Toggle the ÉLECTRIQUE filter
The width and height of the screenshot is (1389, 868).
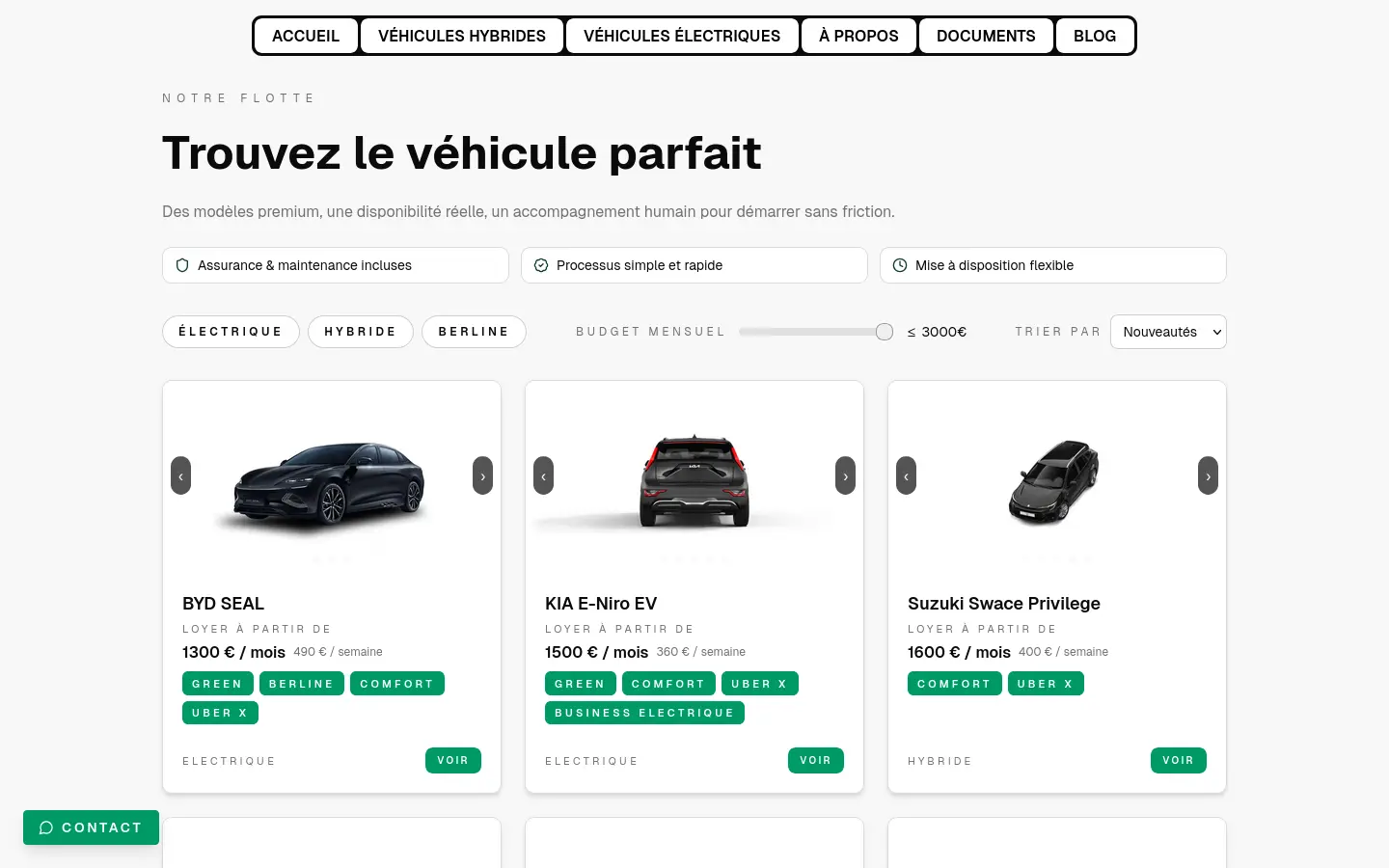231,331
